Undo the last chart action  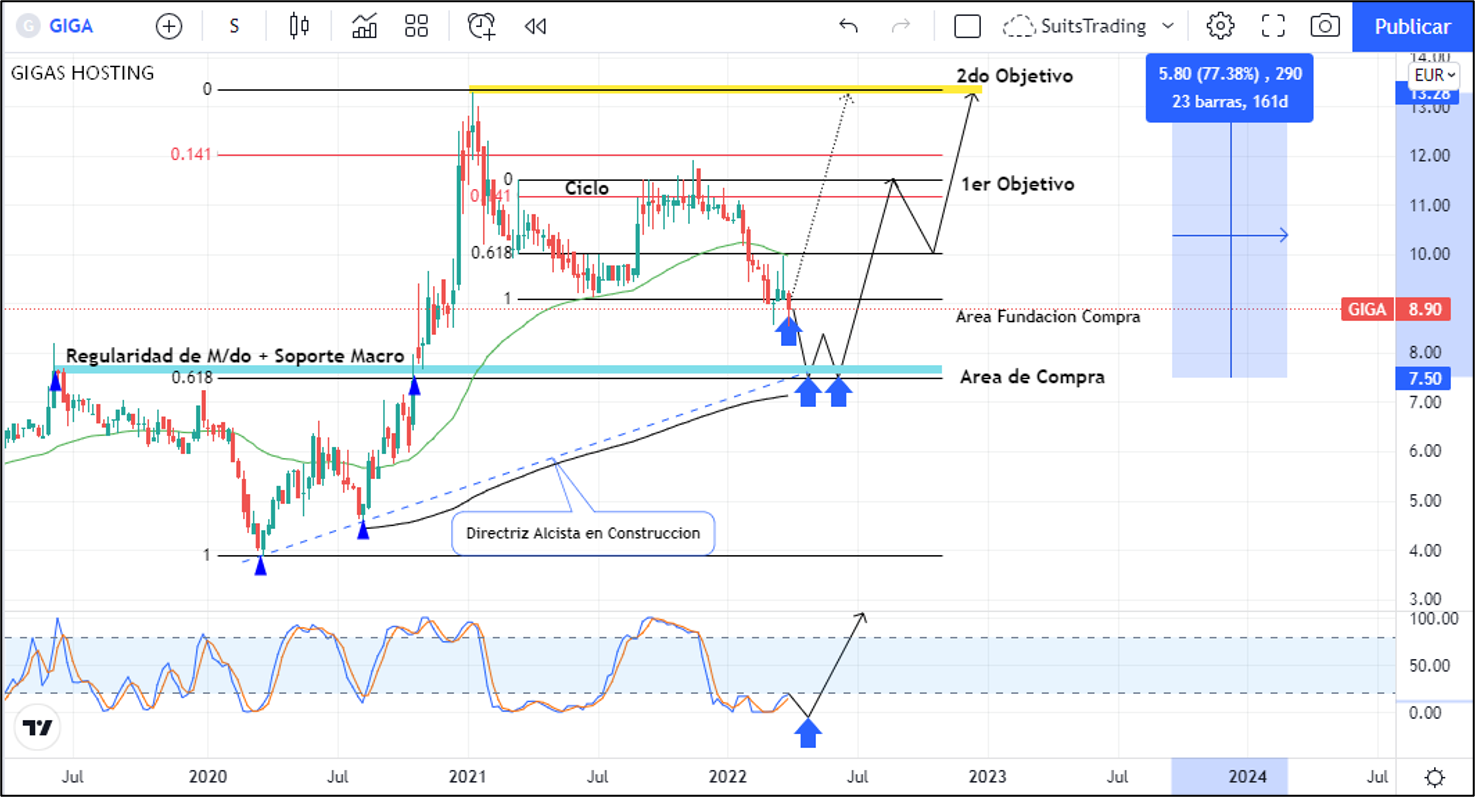click(848, 26)
